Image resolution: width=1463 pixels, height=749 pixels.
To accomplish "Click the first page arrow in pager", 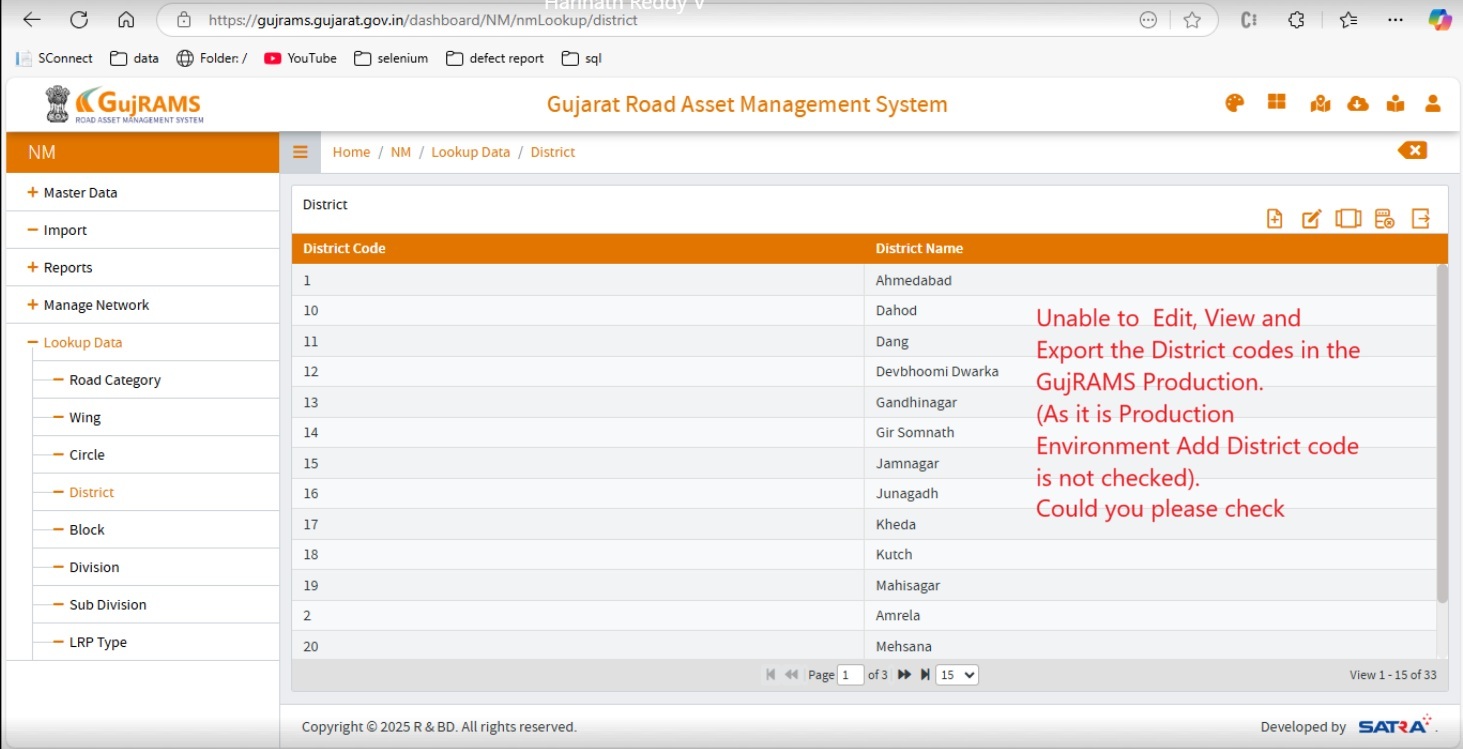I will [770, 675].
